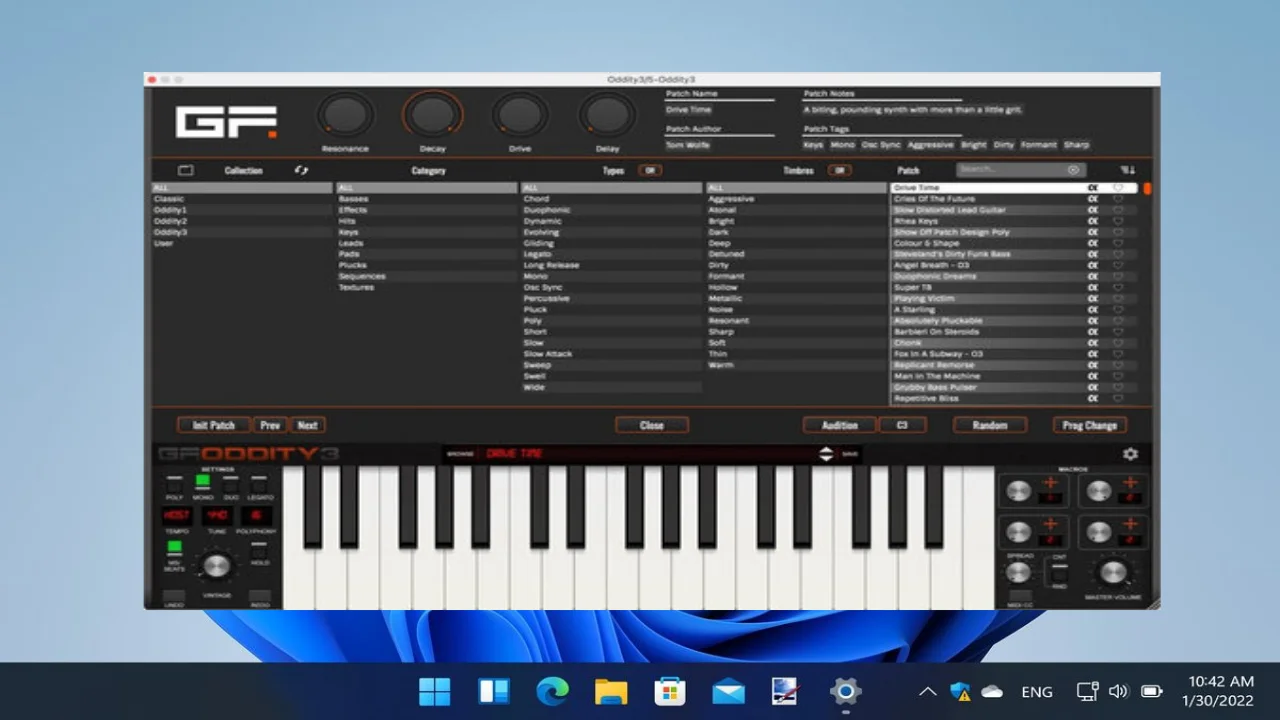The height and width of the screenshot is (720, 1280).
Task: Click the Spread knob
Action: [1017, 573]
